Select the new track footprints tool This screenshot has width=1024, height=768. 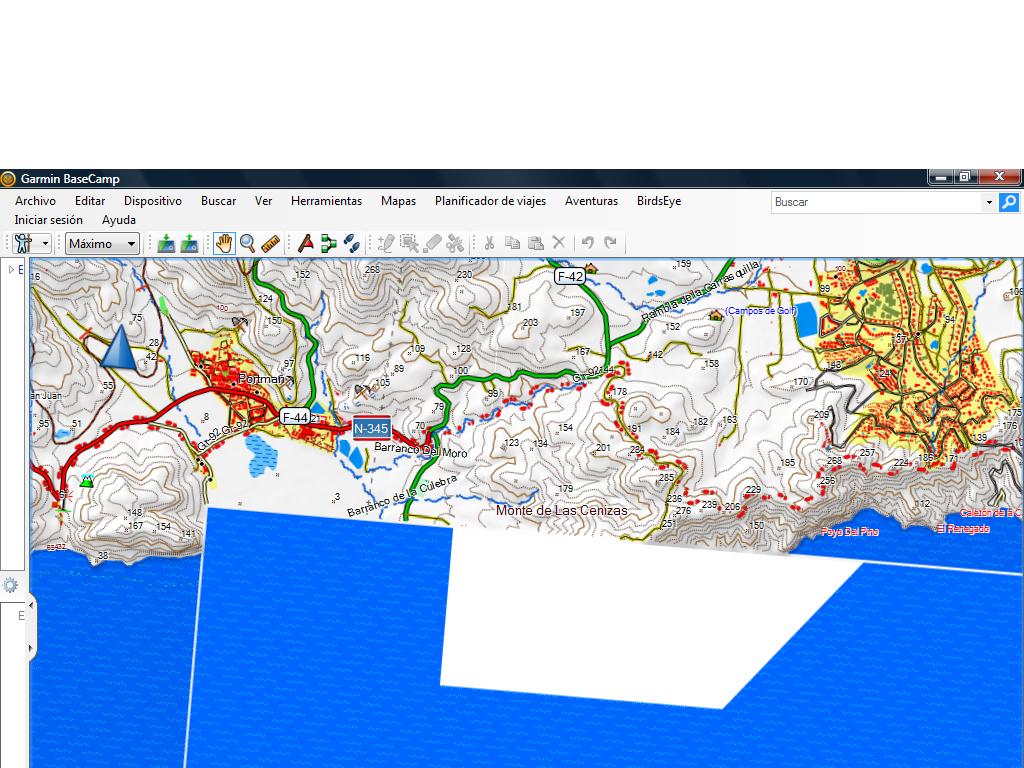coord(351,244)
